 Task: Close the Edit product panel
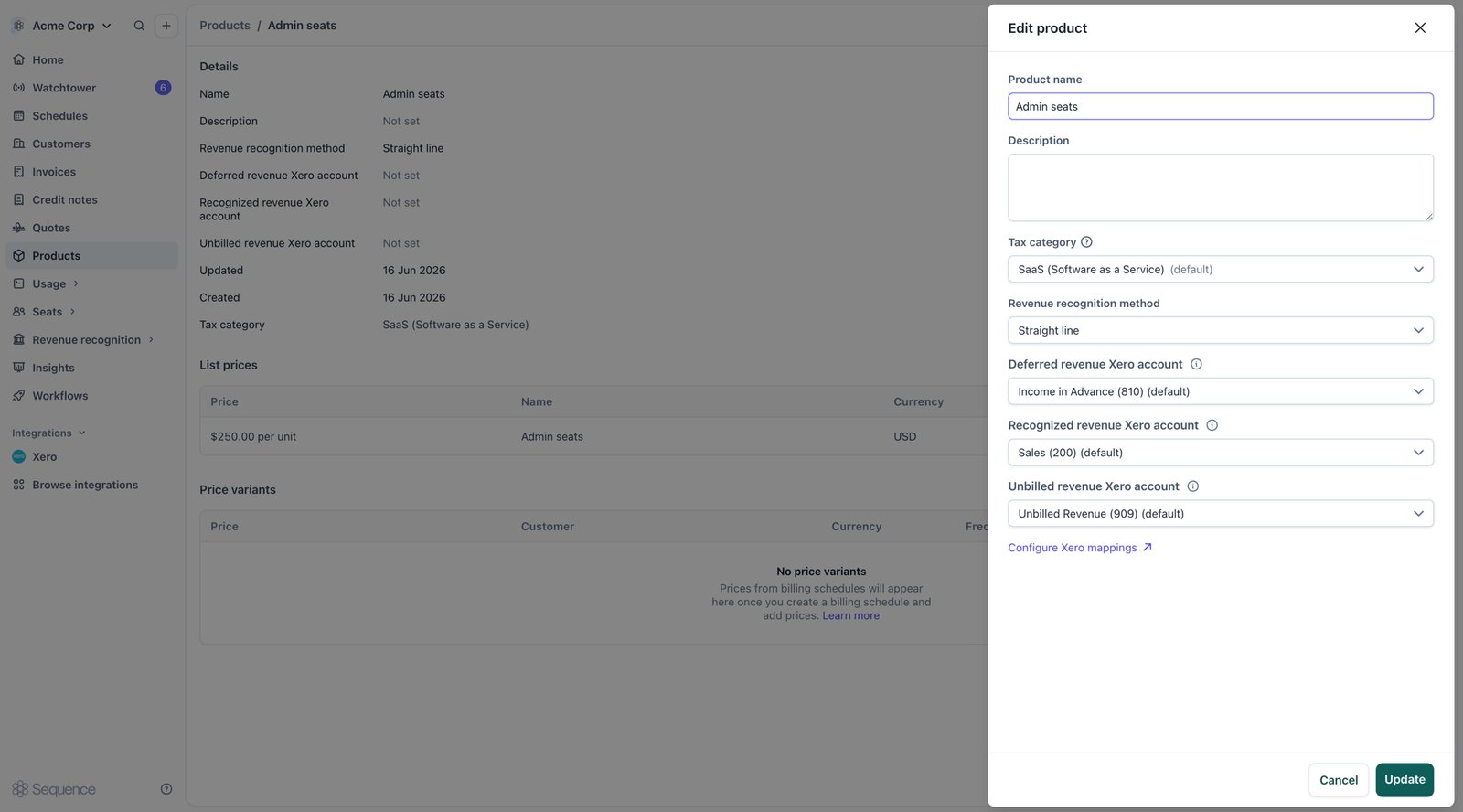point(1420,27)
